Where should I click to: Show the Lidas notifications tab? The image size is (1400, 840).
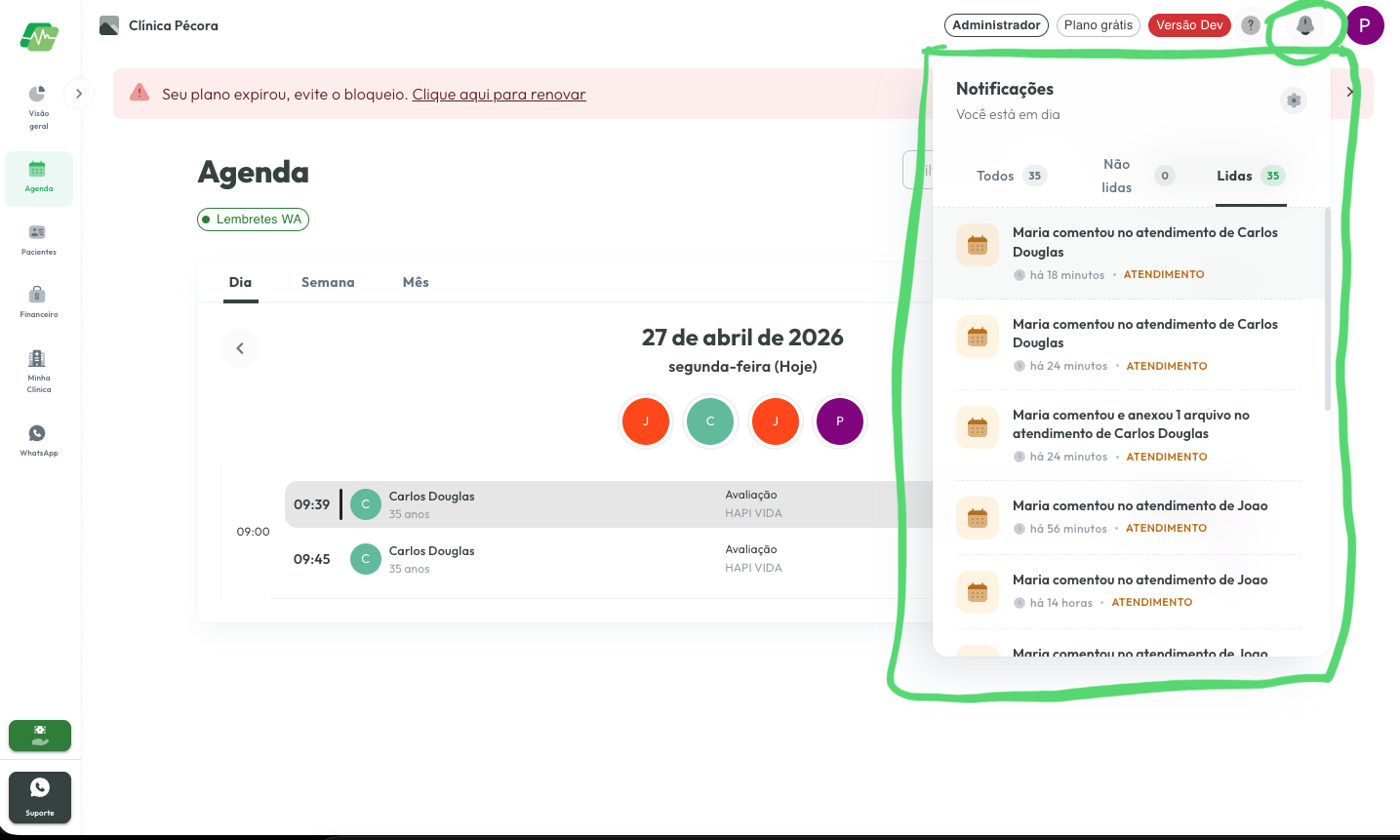click(x=1251, y=176)
